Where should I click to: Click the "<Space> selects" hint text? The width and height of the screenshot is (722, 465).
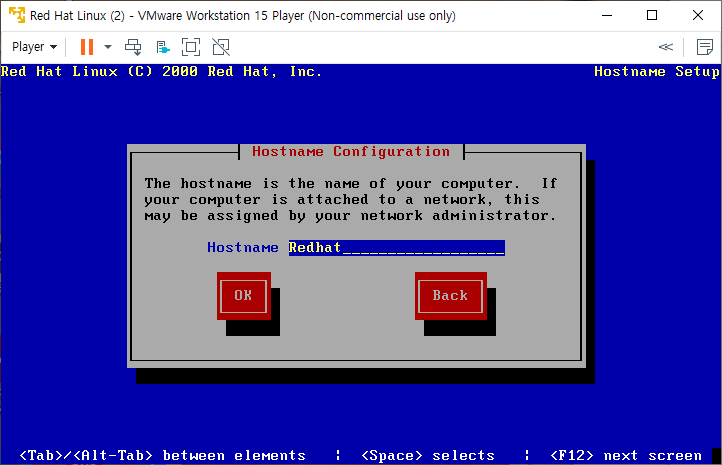[428, 455]
